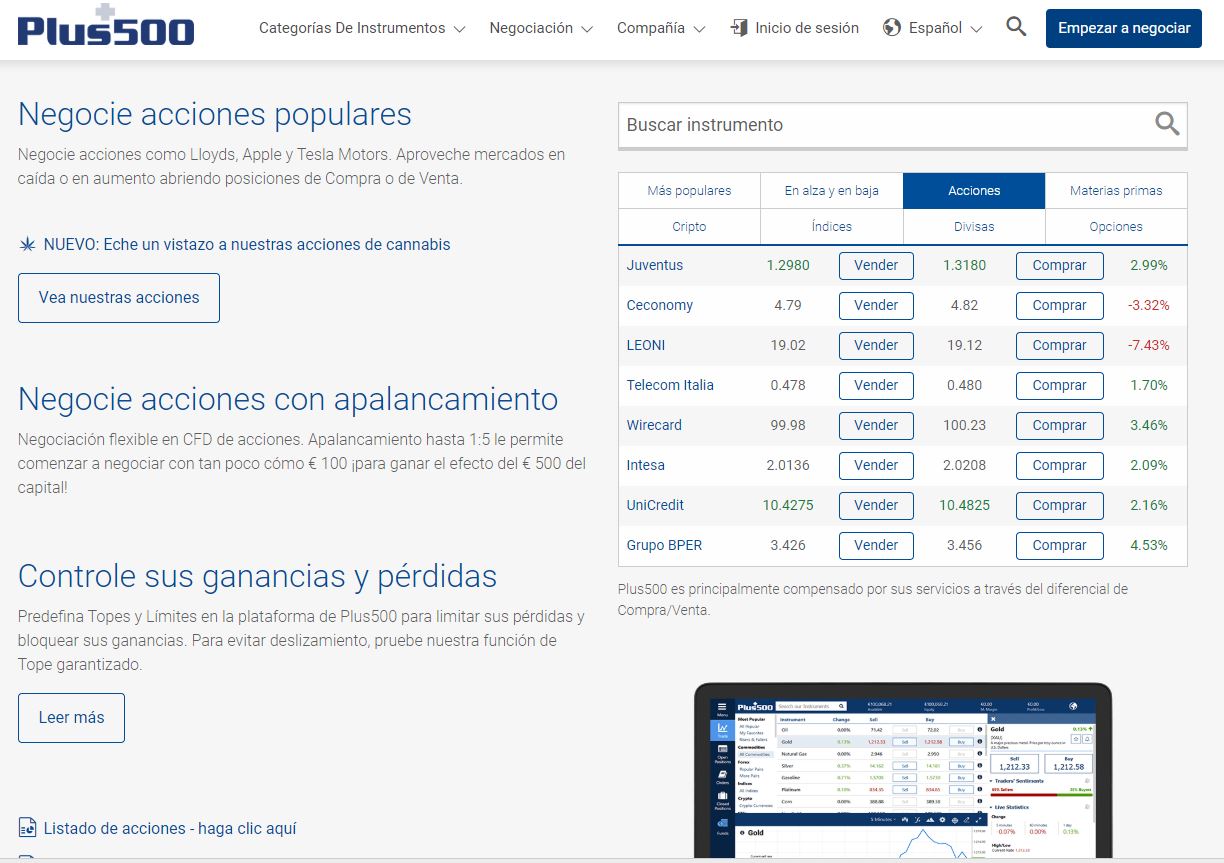Screen dimensions: 1224x863
Task: Click Vender for Ceconomy
Action: 876,305
